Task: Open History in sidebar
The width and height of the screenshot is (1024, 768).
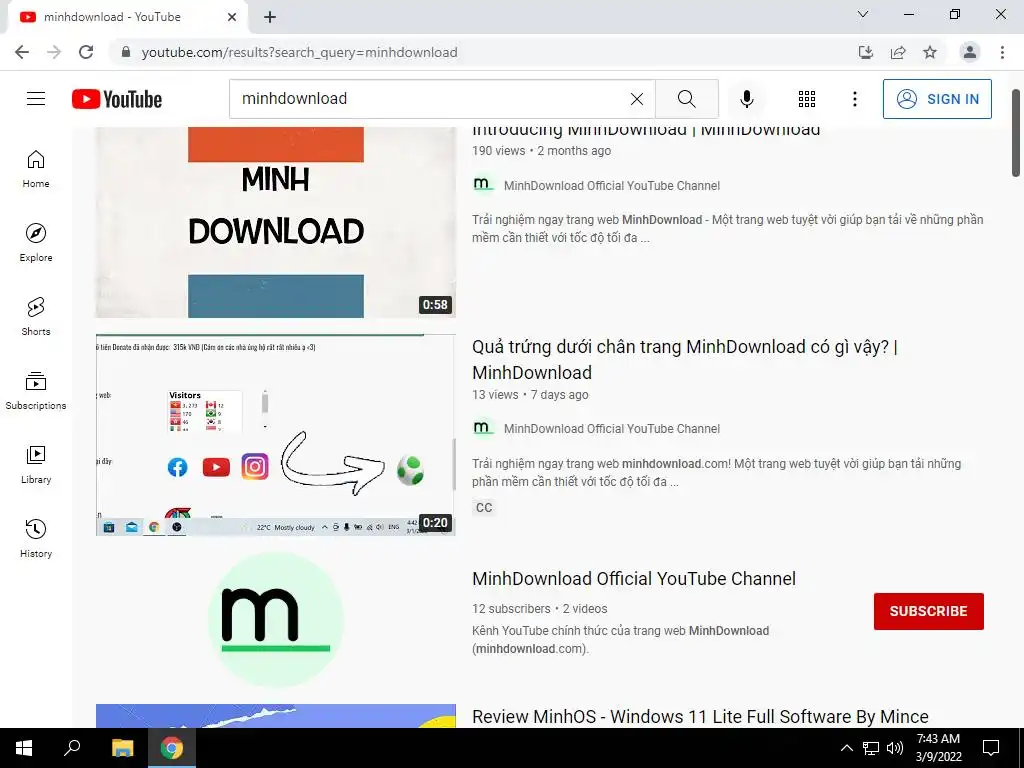Action: (36, 539)
